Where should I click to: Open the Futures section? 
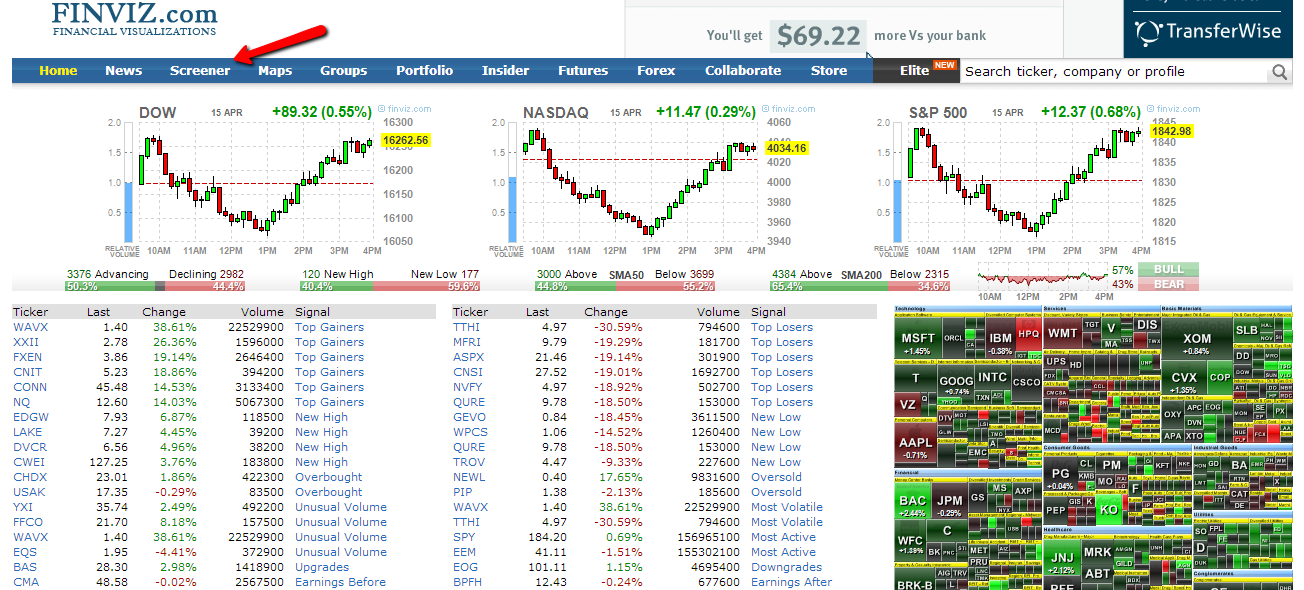(x=583, y=71)
